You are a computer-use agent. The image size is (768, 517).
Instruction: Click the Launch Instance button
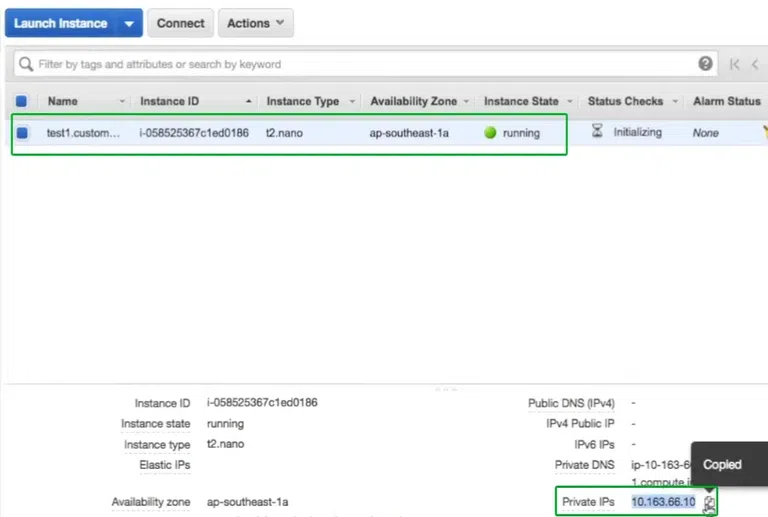(60, 23)
